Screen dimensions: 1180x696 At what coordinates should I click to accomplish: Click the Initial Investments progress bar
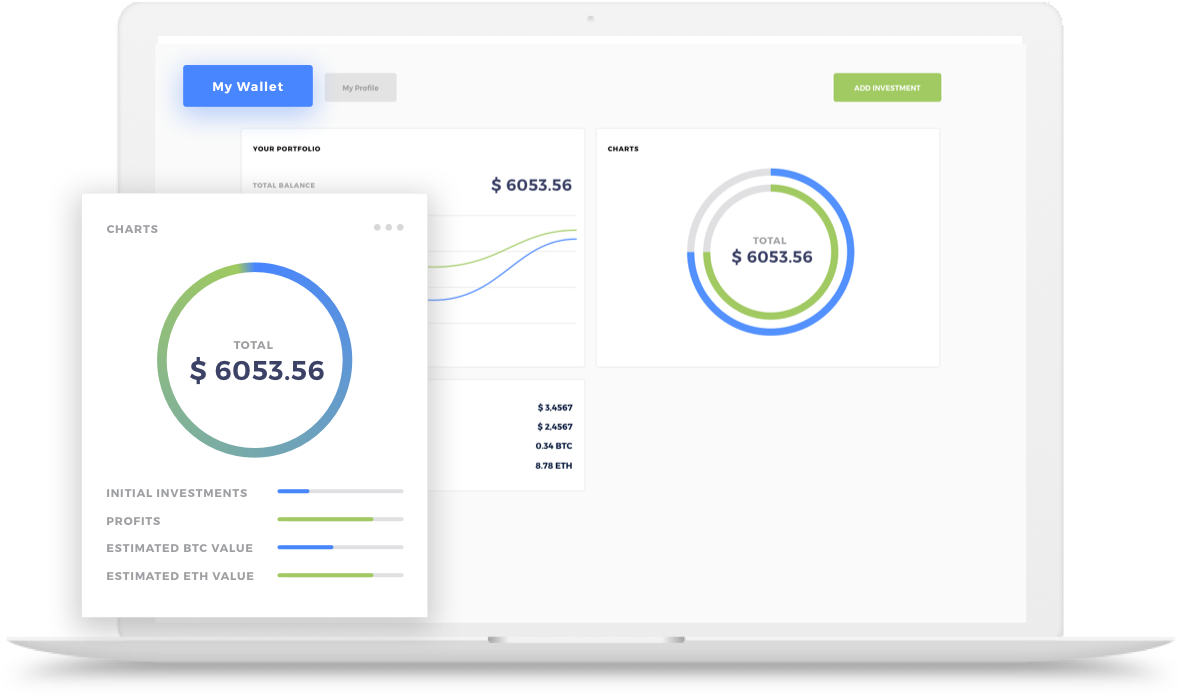[340, 491]
